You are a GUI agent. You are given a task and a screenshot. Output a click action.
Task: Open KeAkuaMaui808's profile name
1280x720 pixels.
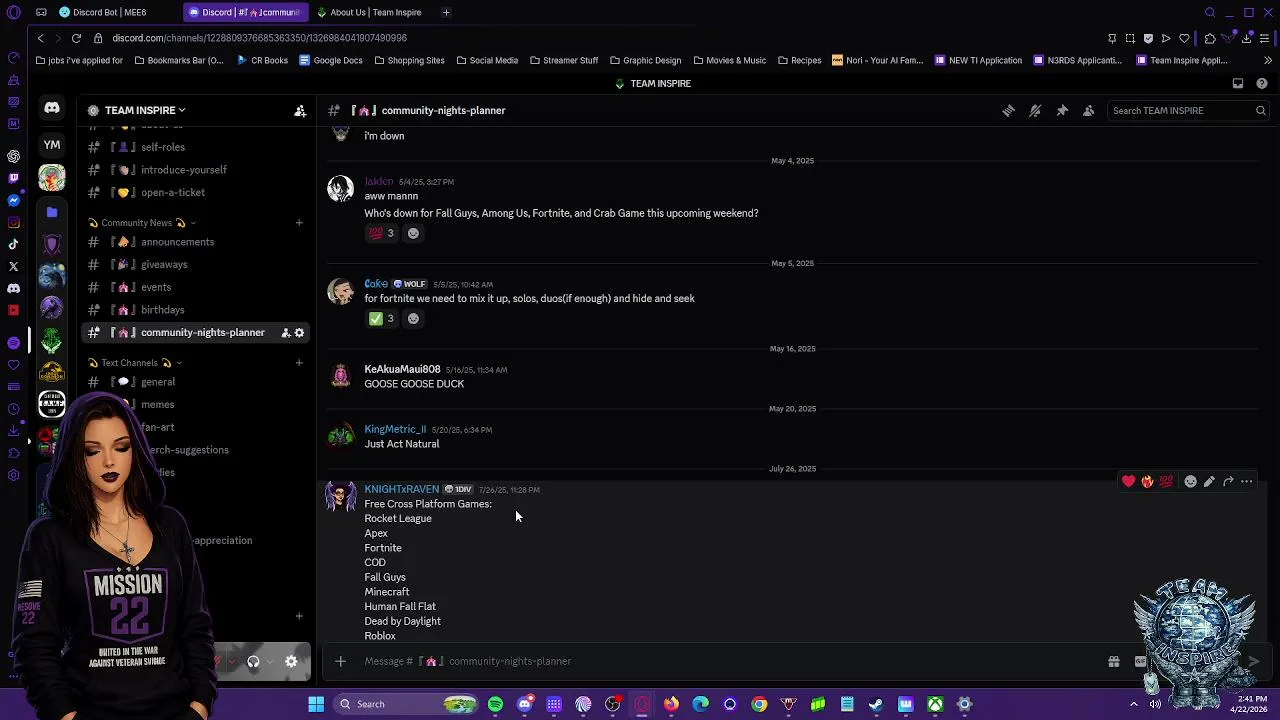pos(402,370)
